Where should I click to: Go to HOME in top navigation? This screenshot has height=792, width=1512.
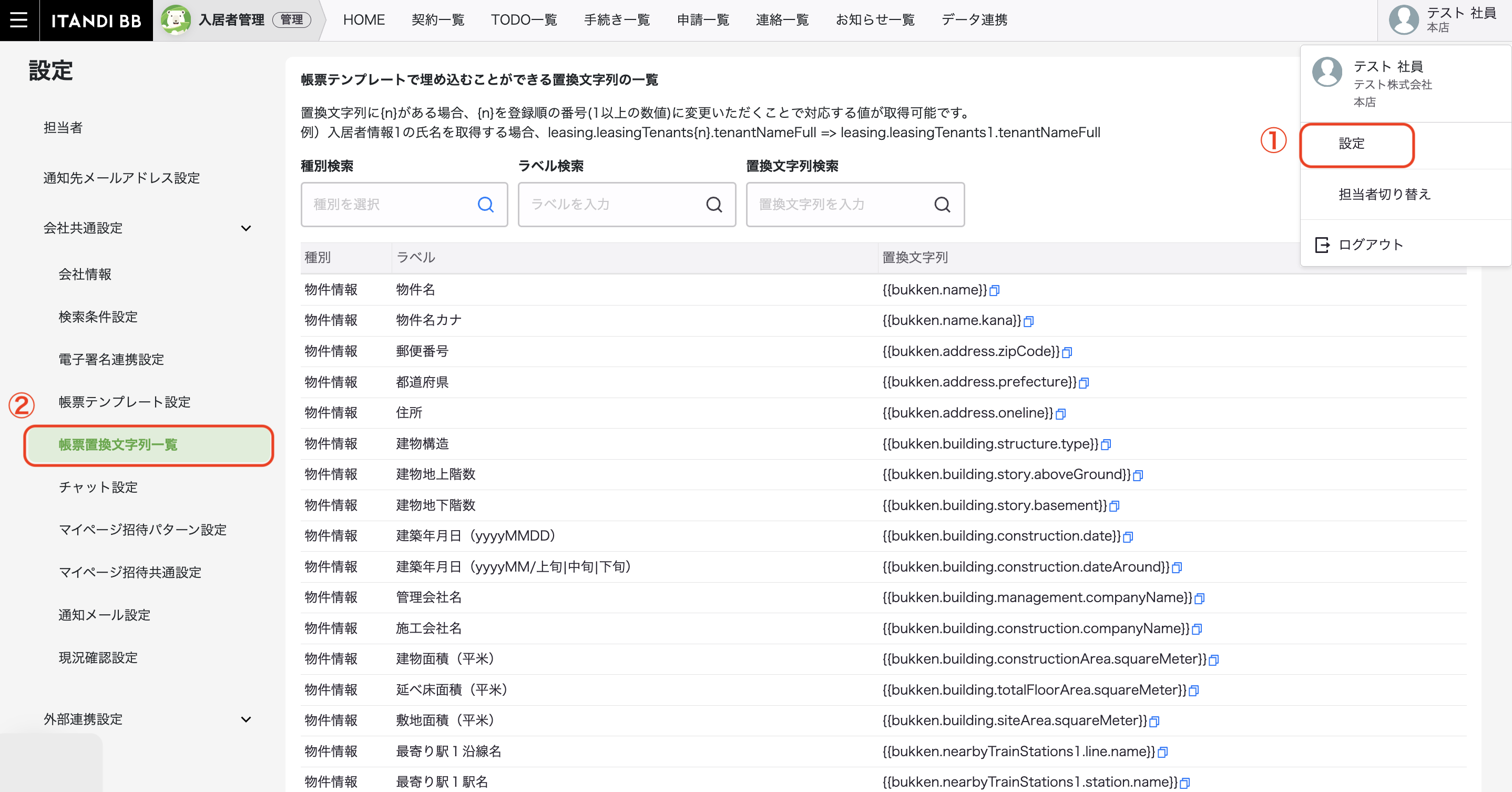click(x=364, y=20)
